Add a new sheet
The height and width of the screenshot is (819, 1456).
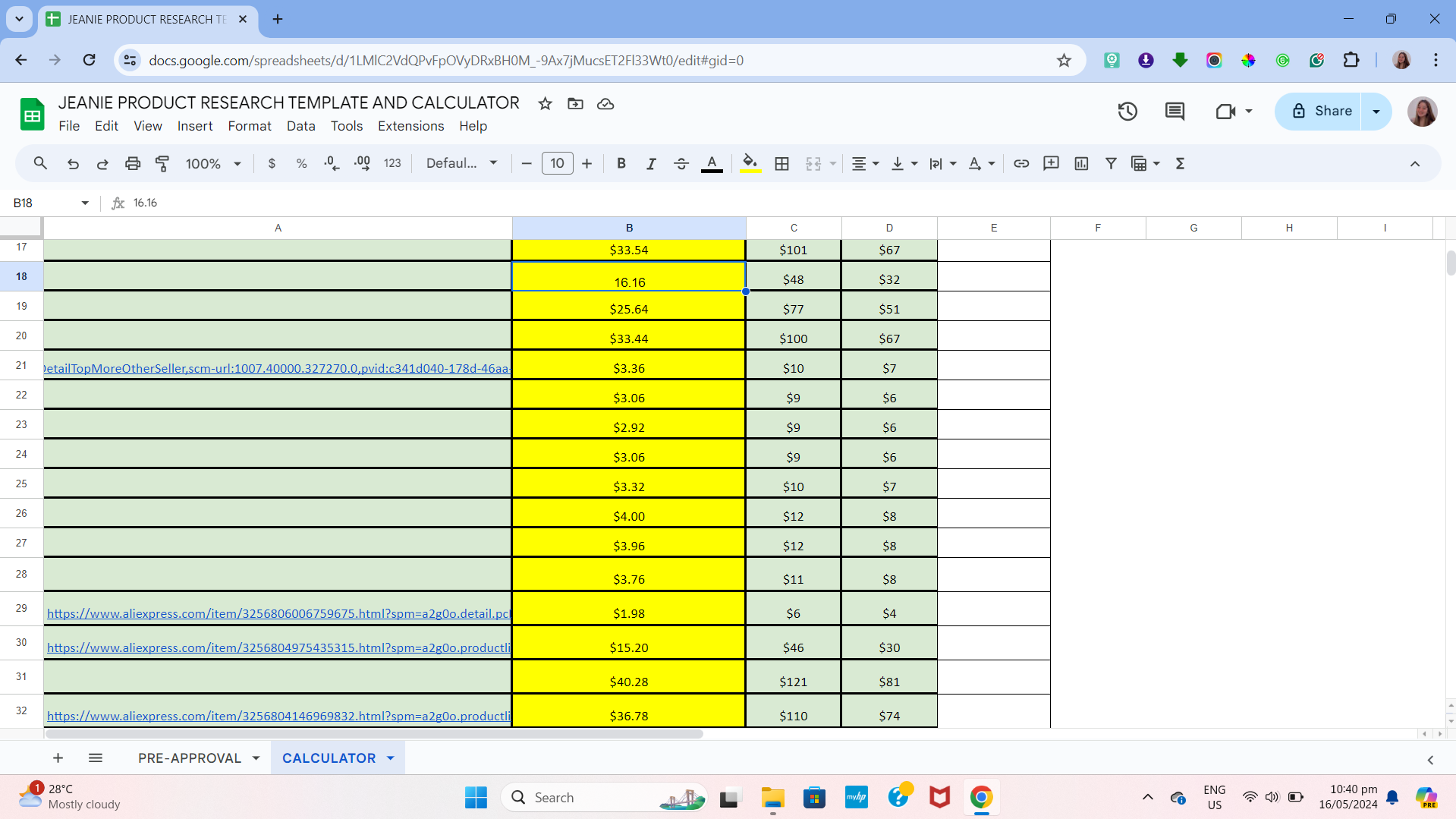[58, 758]
